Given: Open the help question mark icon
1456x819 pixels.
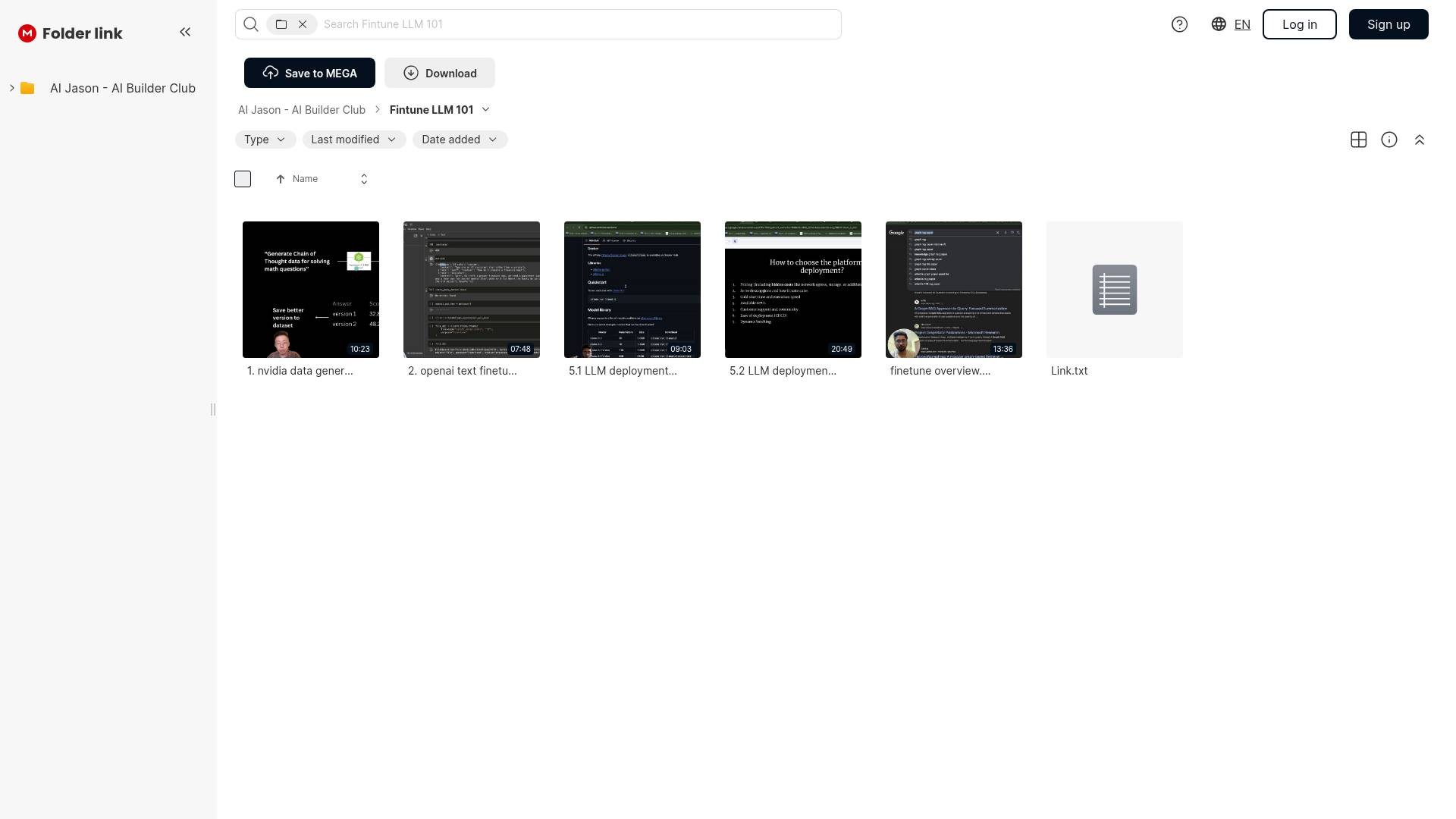Looking at the screenshot, I should tap(1179, 24).
